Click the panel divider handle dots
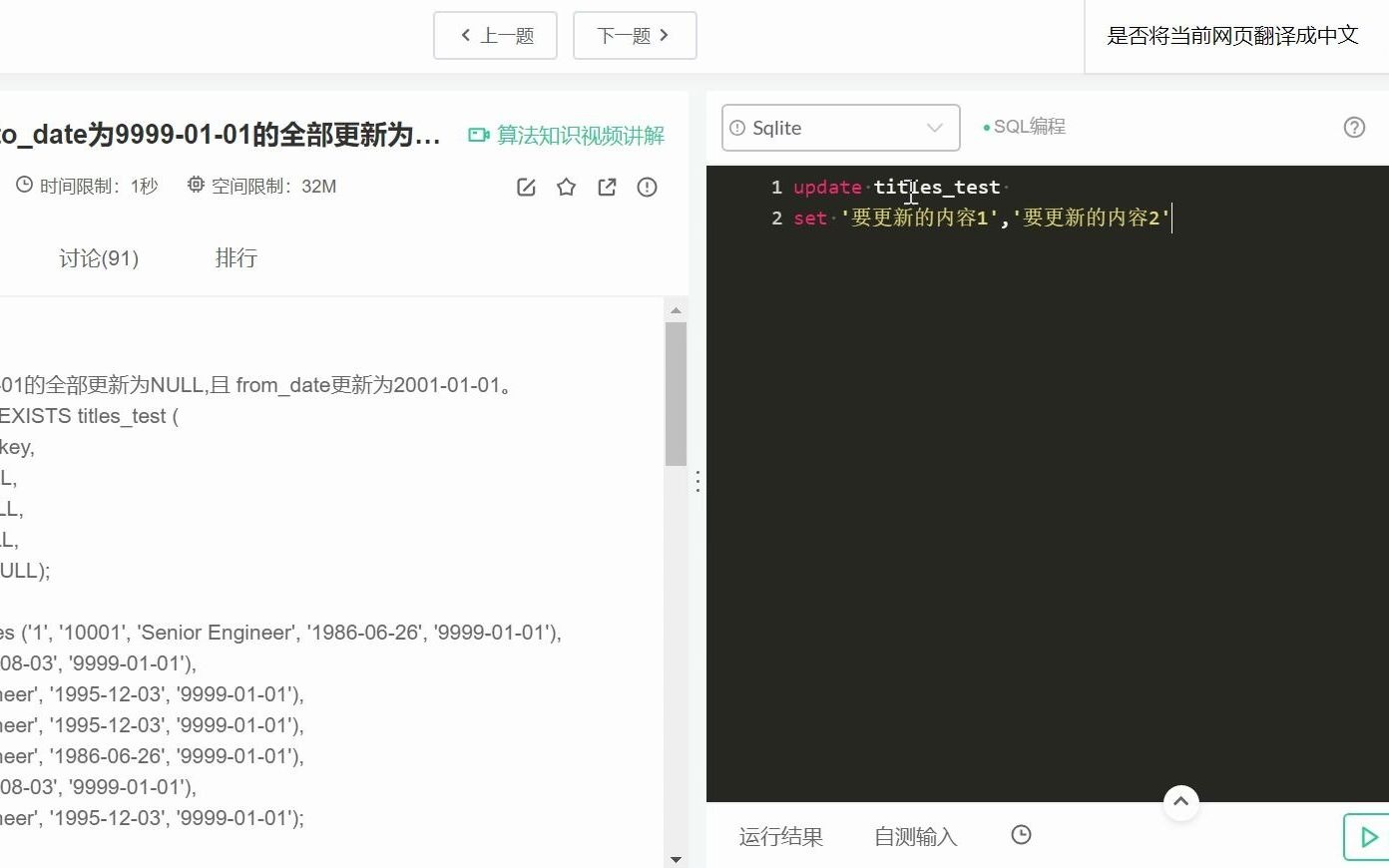Screen dimensions: 1389x868 (697, 482)
